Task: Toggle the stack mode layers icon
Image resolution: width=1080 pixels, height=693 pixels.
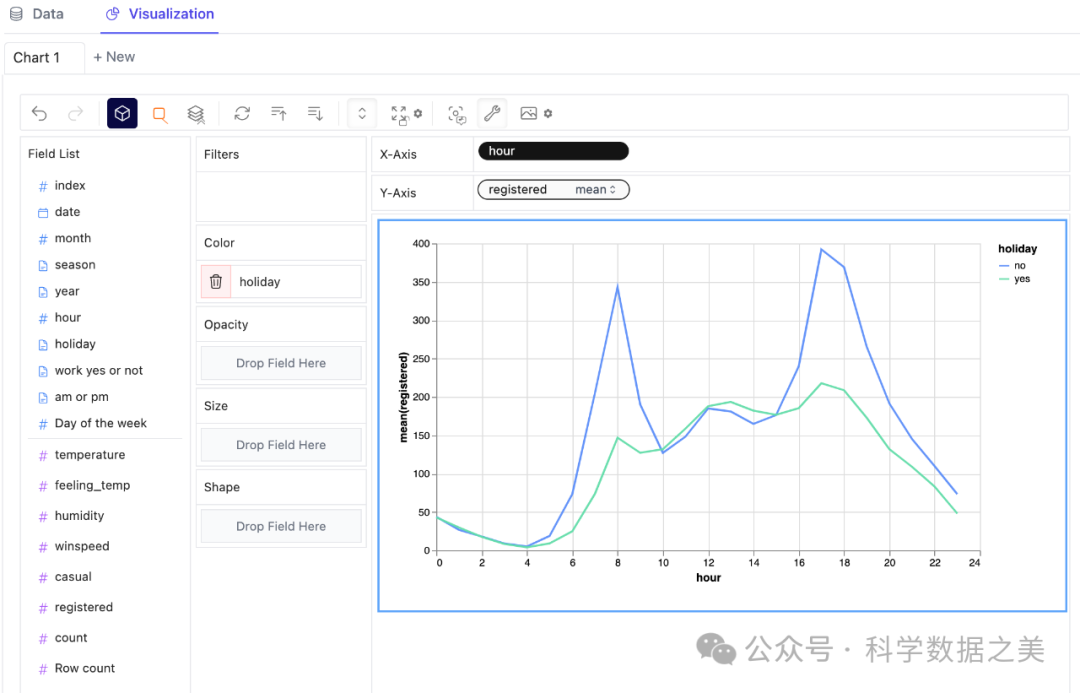Action: [196, 114]
